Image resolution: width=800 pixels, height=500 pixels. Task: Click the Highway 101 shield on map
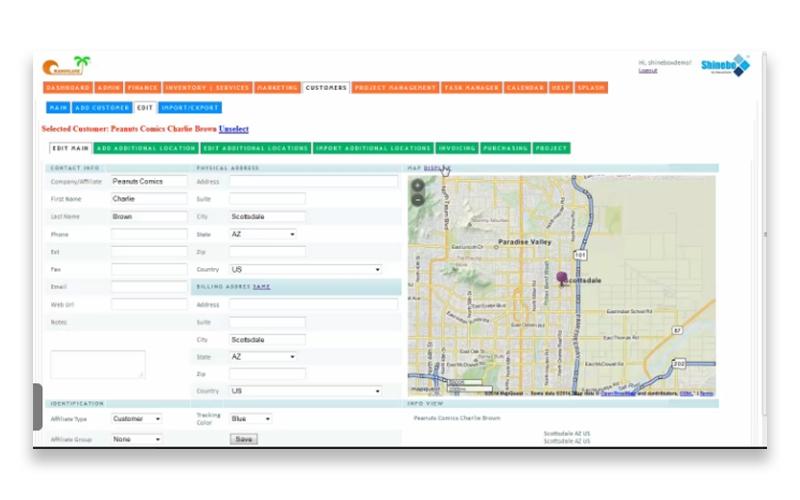(580, 255)
